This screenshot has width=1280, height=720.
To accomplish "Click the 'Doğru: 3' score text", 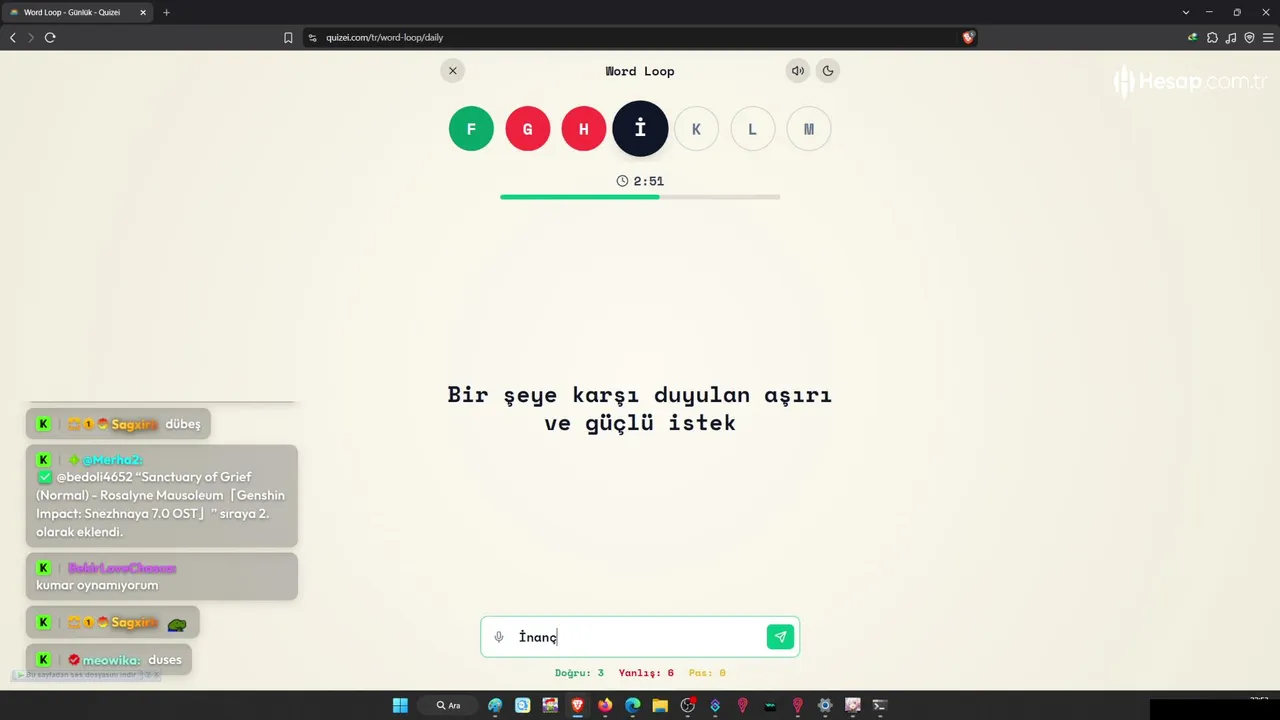I will click(579, 673).
